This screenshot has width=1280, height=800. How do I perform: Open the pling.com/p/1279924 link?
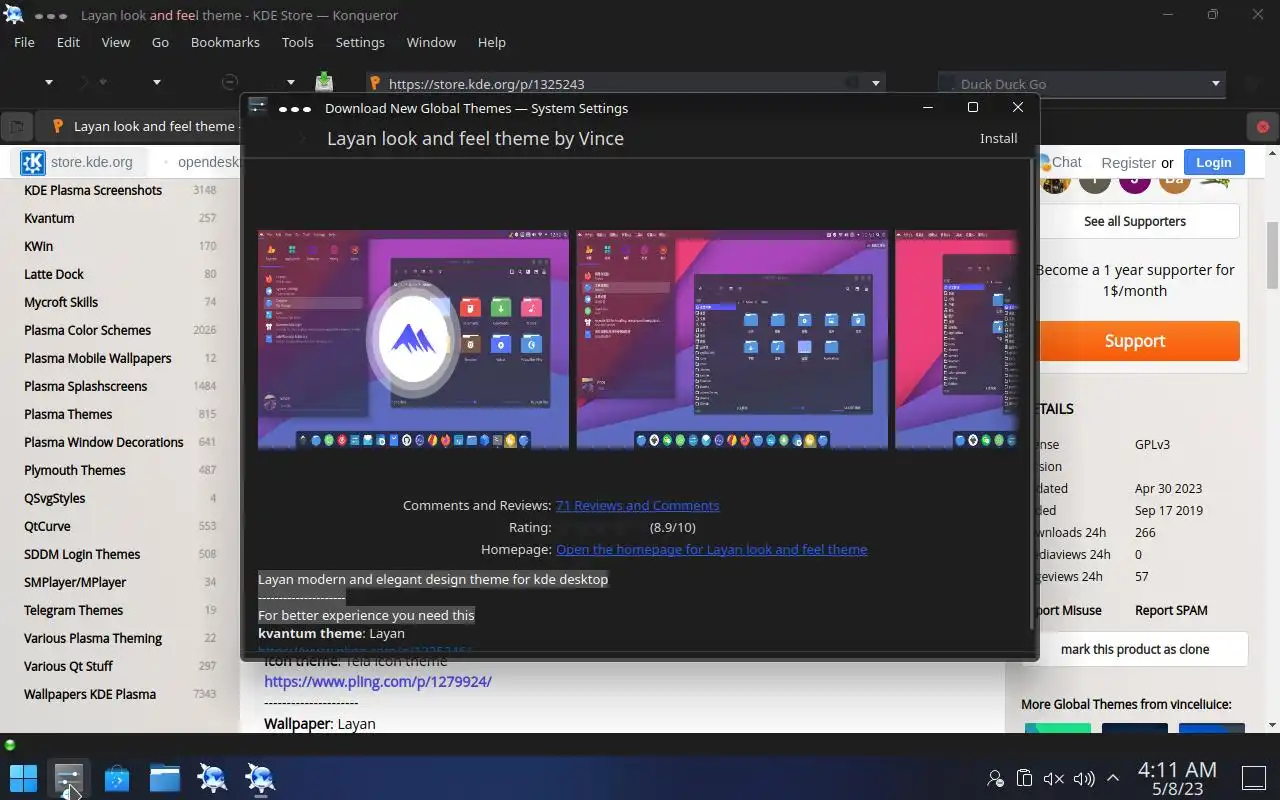378,681
